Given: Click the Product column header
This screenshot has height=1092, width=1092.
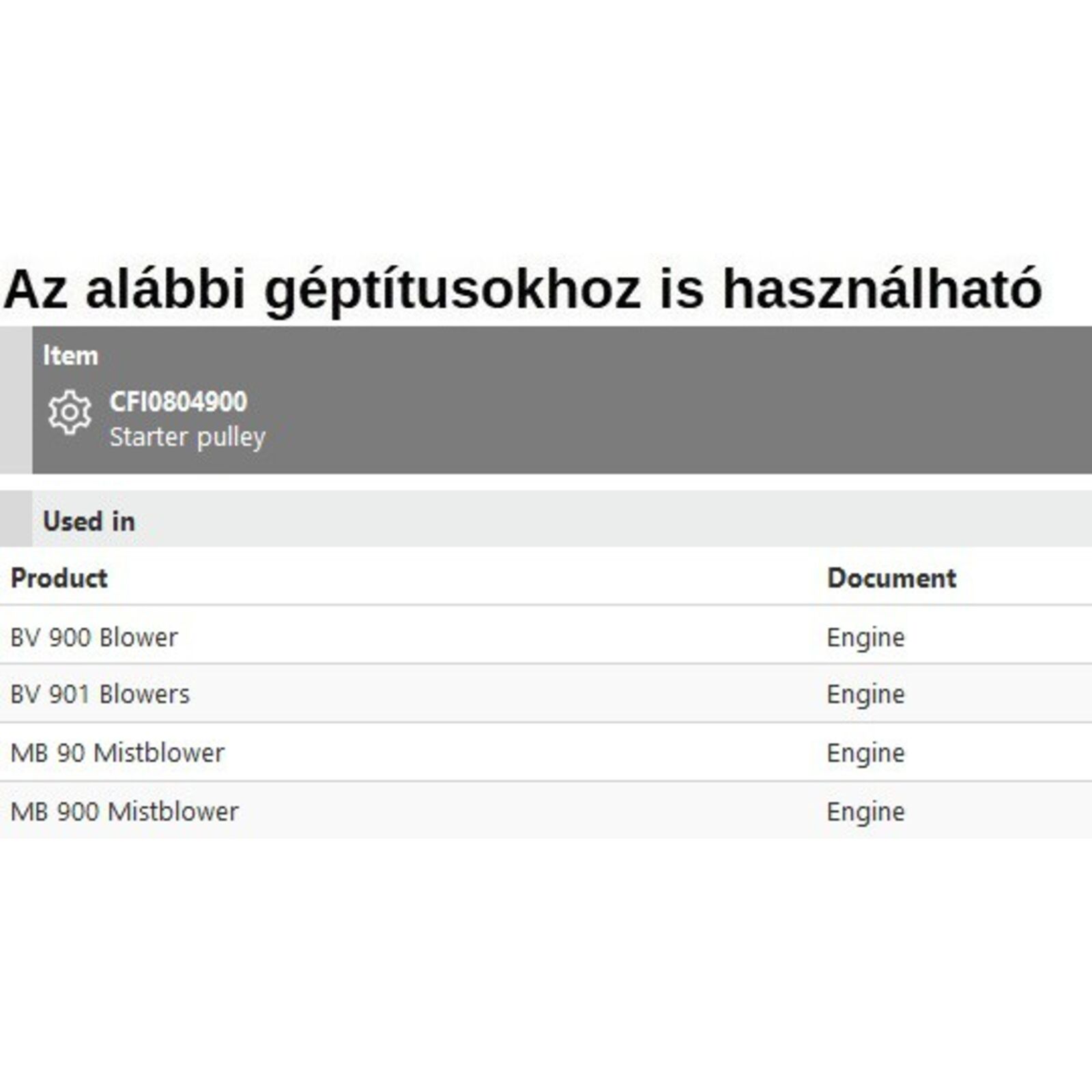Looking at the screenshot, I should [x=59, y=578].
